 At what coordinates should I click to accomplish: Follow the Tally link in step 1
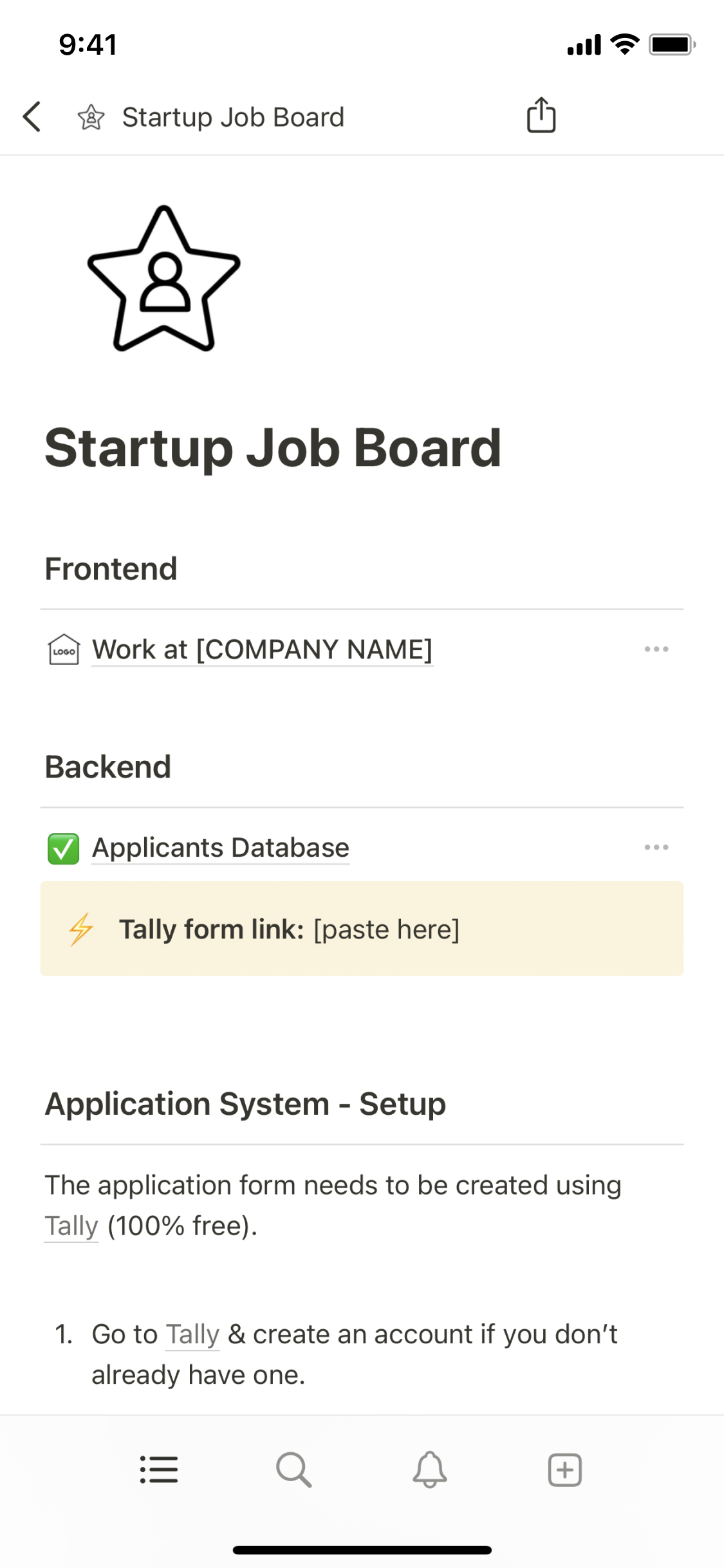tap(192, 1334)
